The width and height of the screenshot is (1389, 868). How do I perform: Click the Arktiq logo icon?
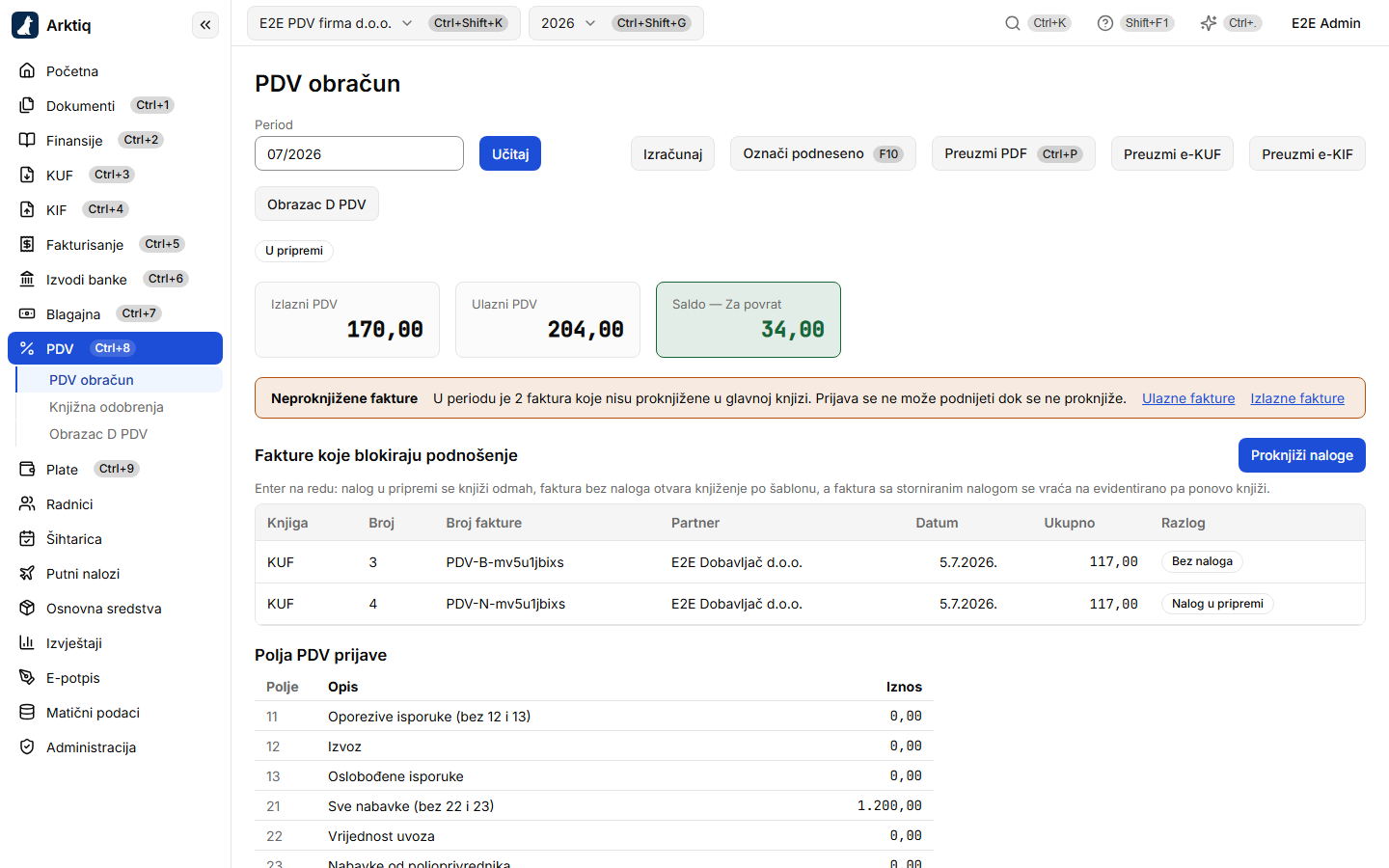[x=25, y=25]
